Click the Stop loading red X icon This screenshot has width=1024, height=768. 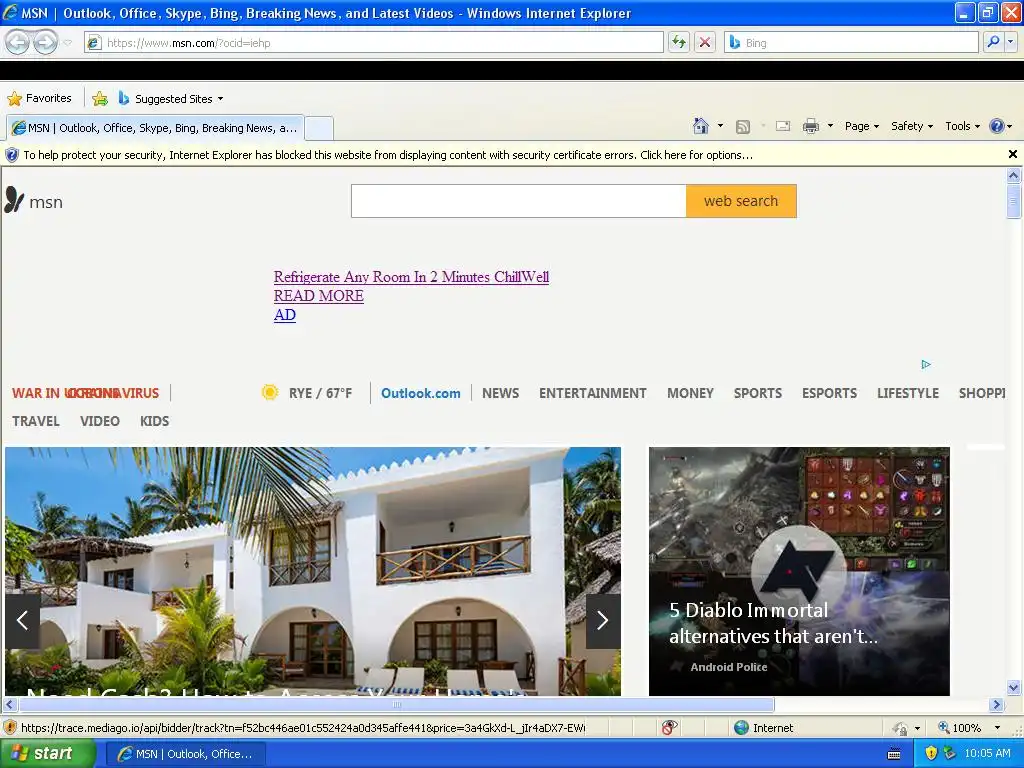tap(705, 42)
